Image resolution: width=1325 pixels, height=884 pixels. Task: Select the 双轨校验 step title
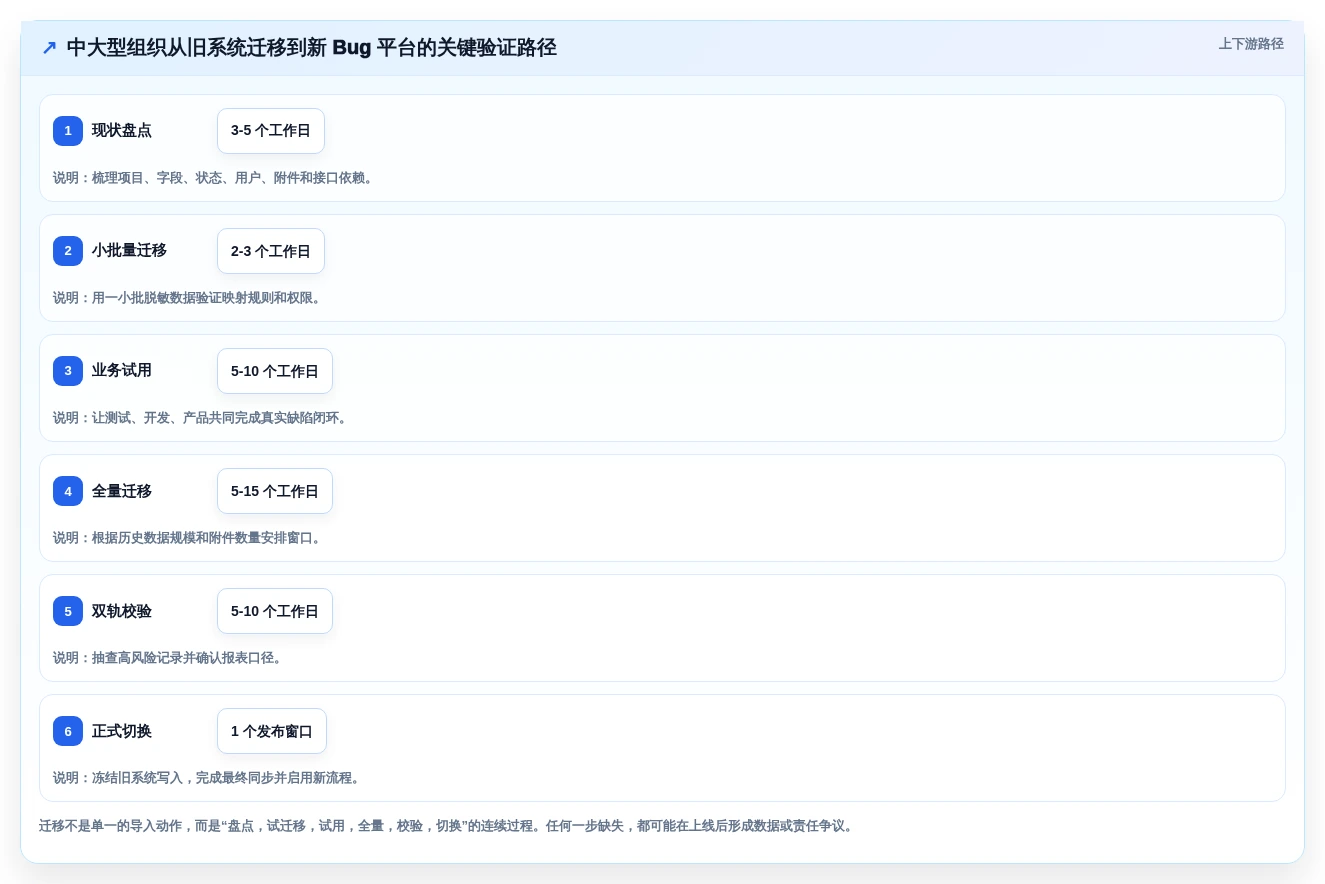click(122, 611)
